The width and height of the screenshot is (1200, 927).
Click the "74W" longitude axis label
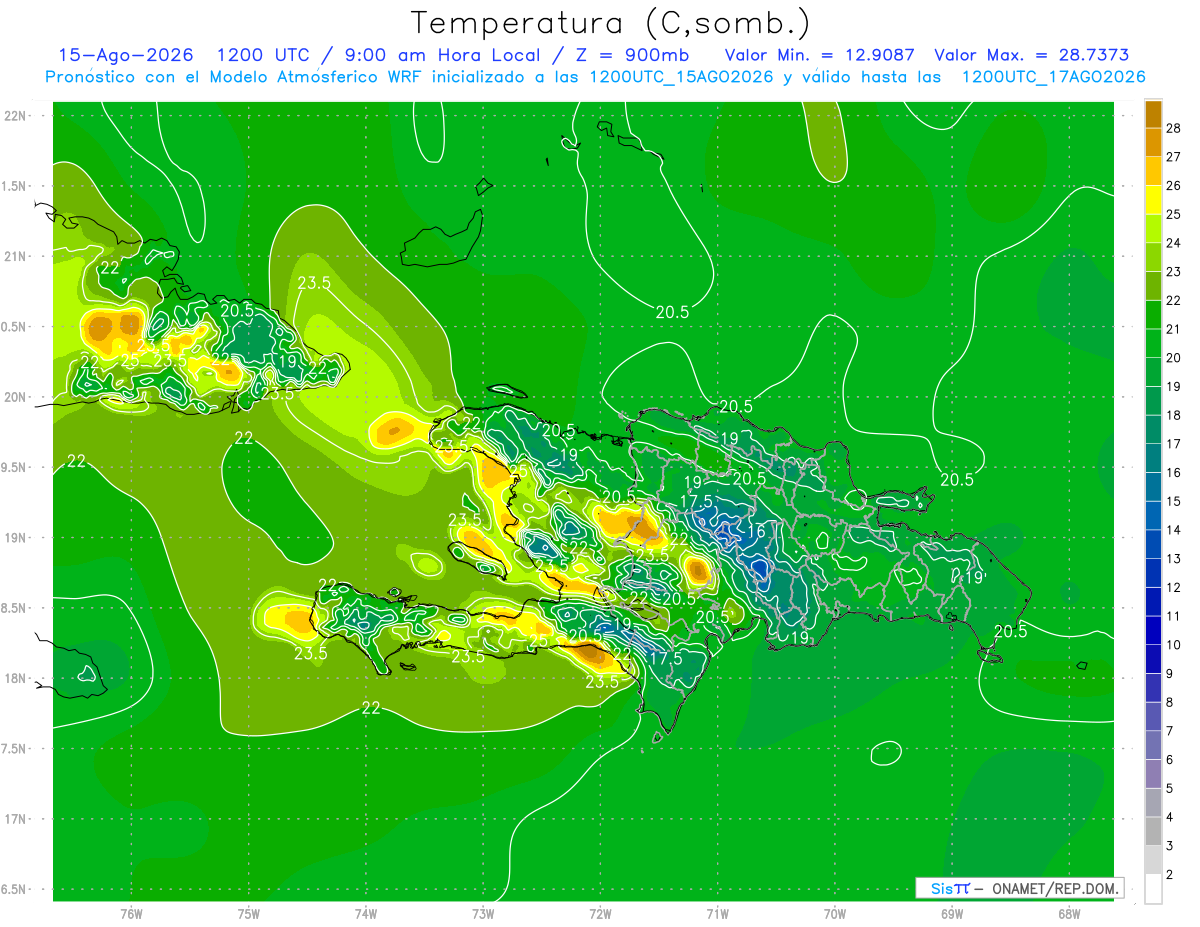tap(365, 913)
